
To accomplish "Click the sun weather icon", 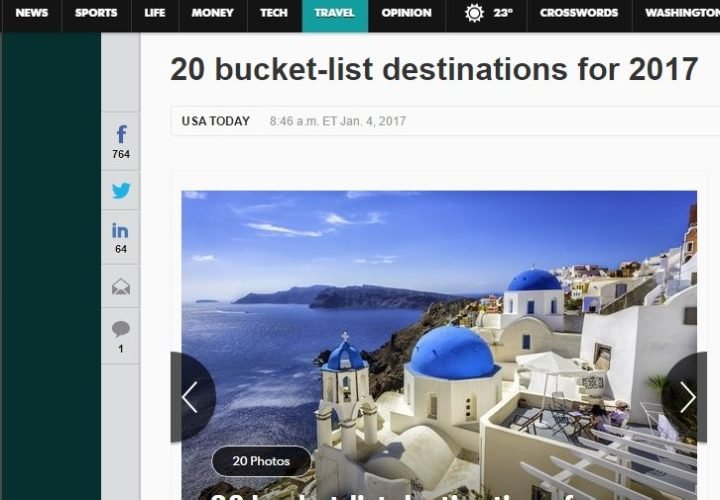I will click(474, 13).
